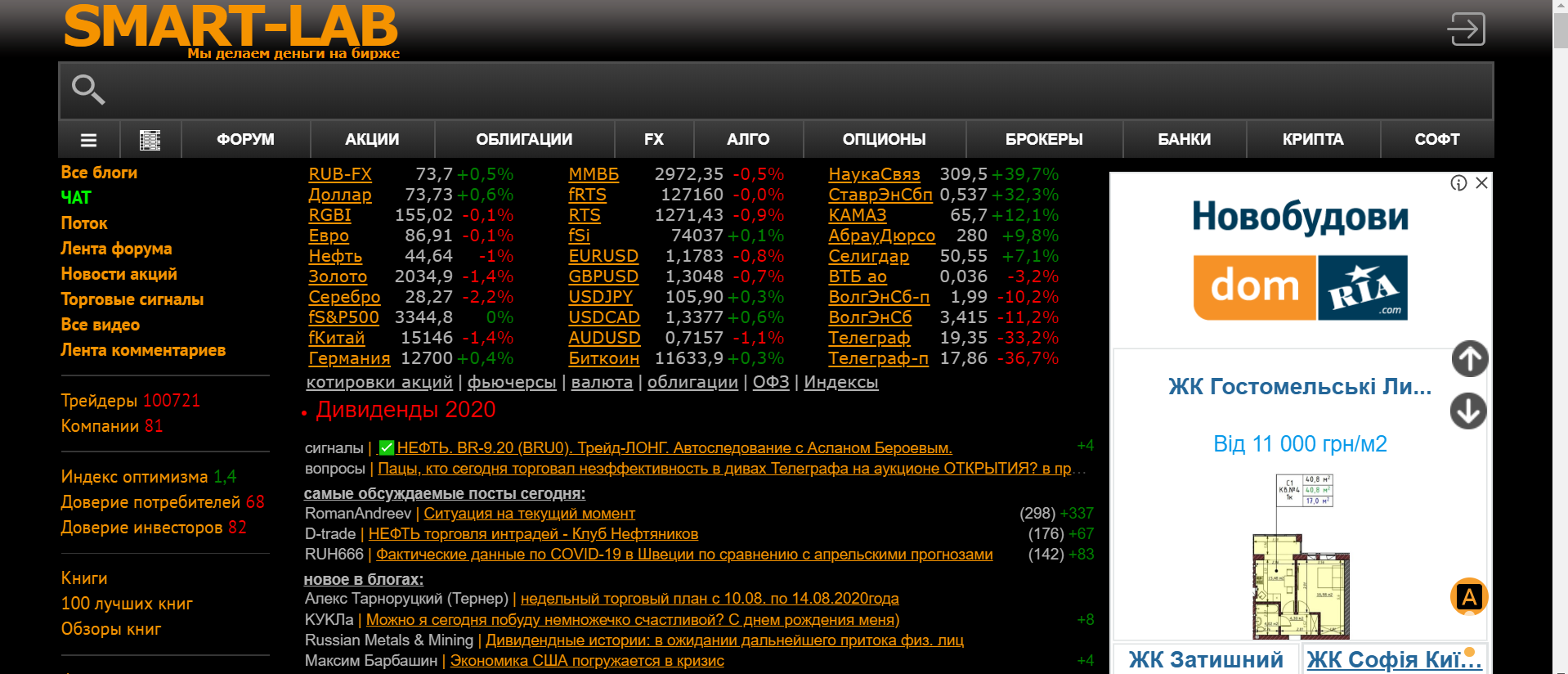Open the hamburger menu icon

coord(89,140)
